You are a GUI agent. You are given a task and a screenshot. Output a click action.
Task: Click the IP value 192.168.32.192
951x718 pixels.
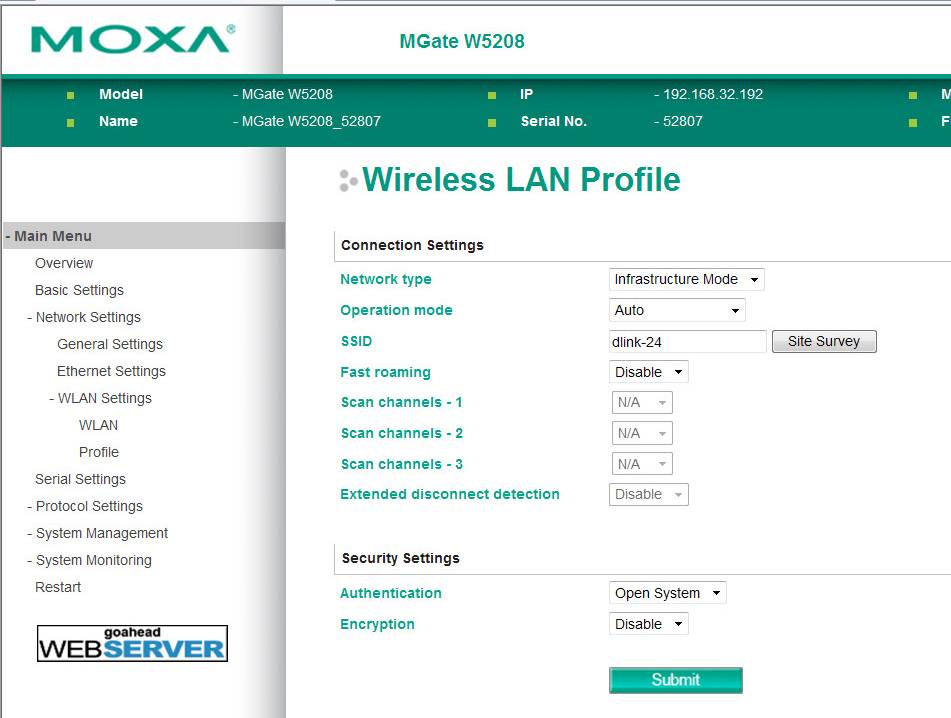tap(713, 94)
